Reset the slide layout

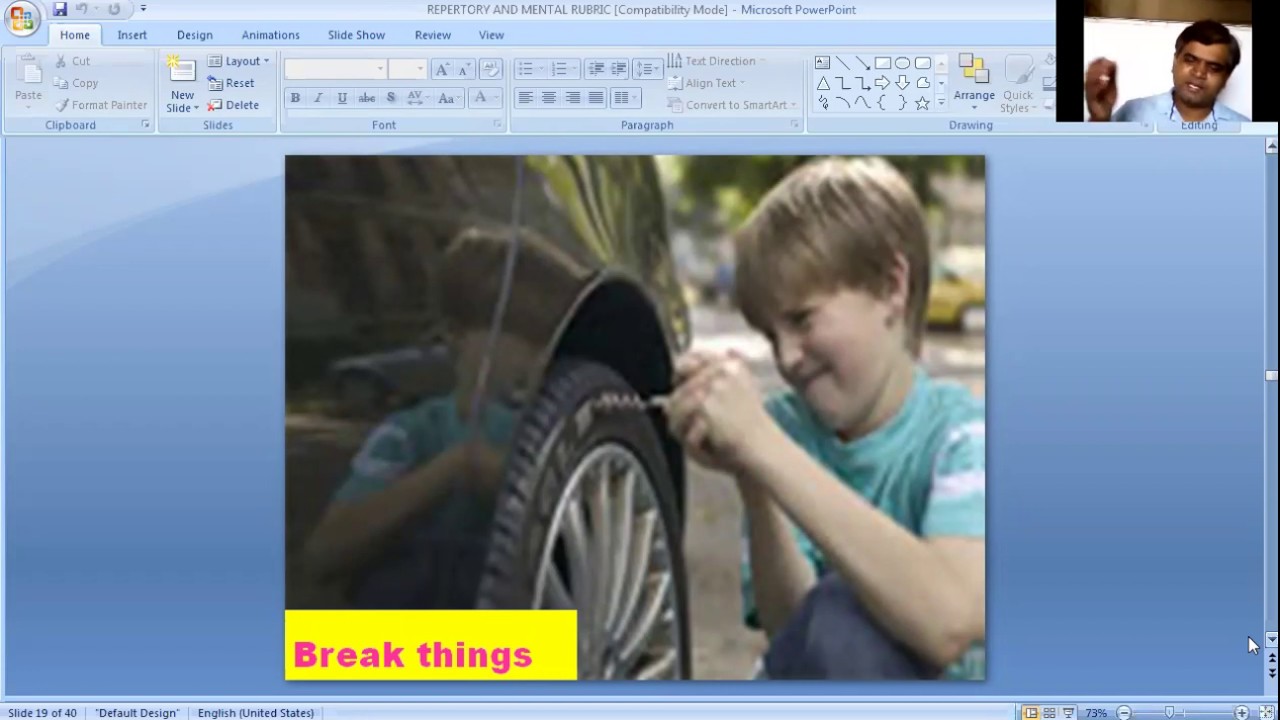[x=231, y=83]
